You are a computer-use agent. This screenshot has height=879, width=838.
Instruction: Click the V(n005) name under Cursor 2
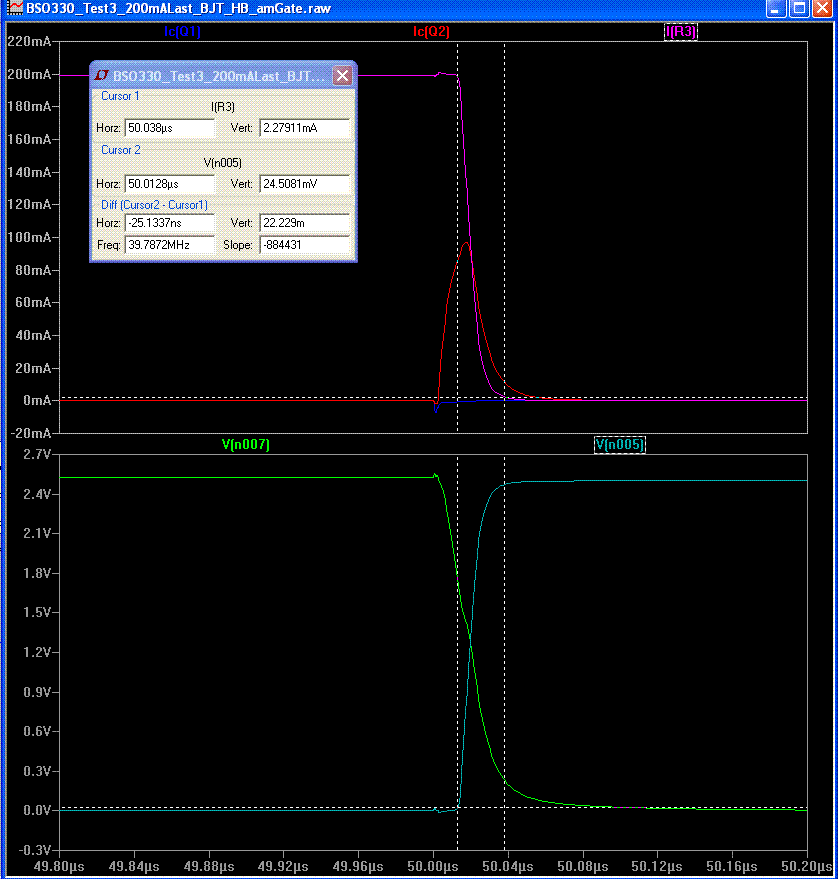[x=223, y=163]
